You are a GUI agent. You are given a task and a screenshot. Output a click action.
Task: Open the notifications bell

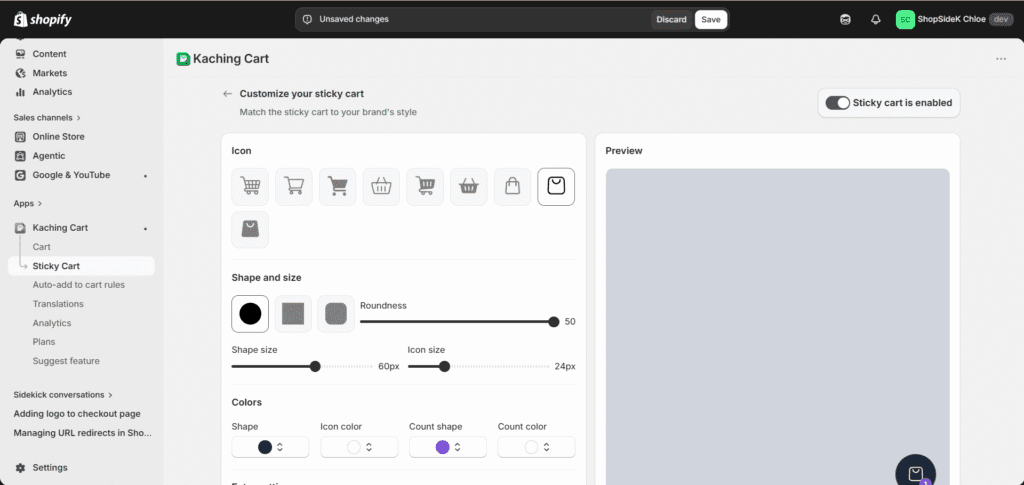point(876,20)
